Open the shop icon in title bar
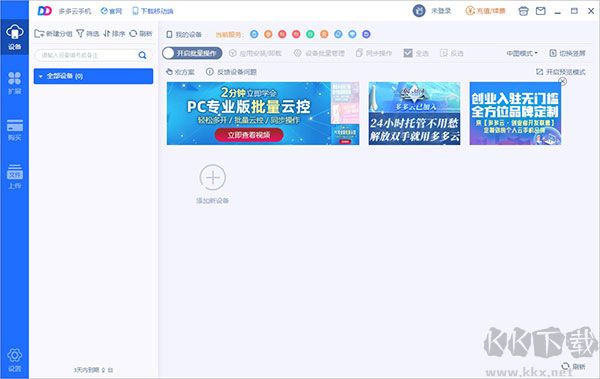The width and height of the screenshot is (600, 379). click(523, 11)
